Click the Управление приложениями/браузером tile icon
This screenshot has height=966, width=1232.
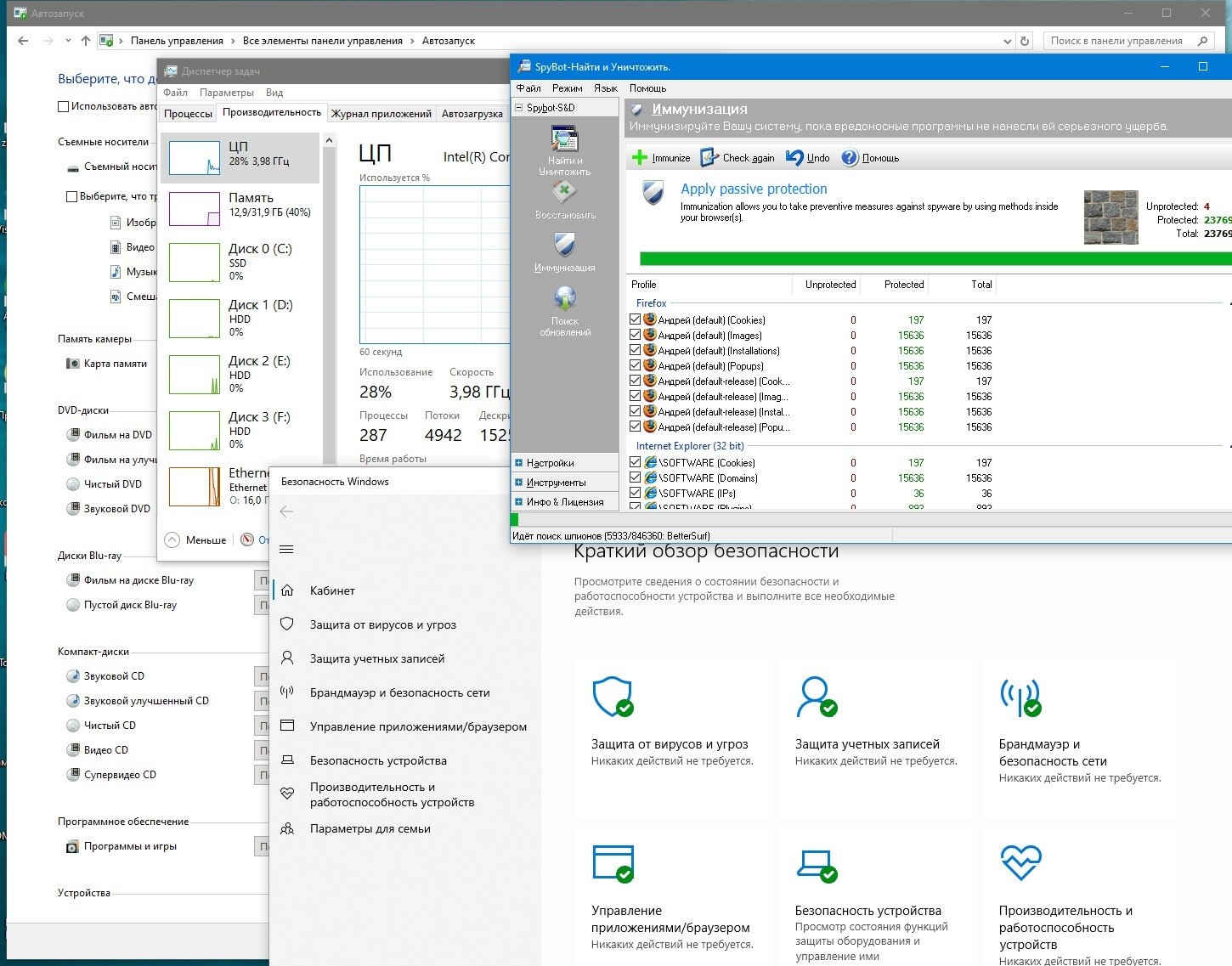click(x=613, y=863)
